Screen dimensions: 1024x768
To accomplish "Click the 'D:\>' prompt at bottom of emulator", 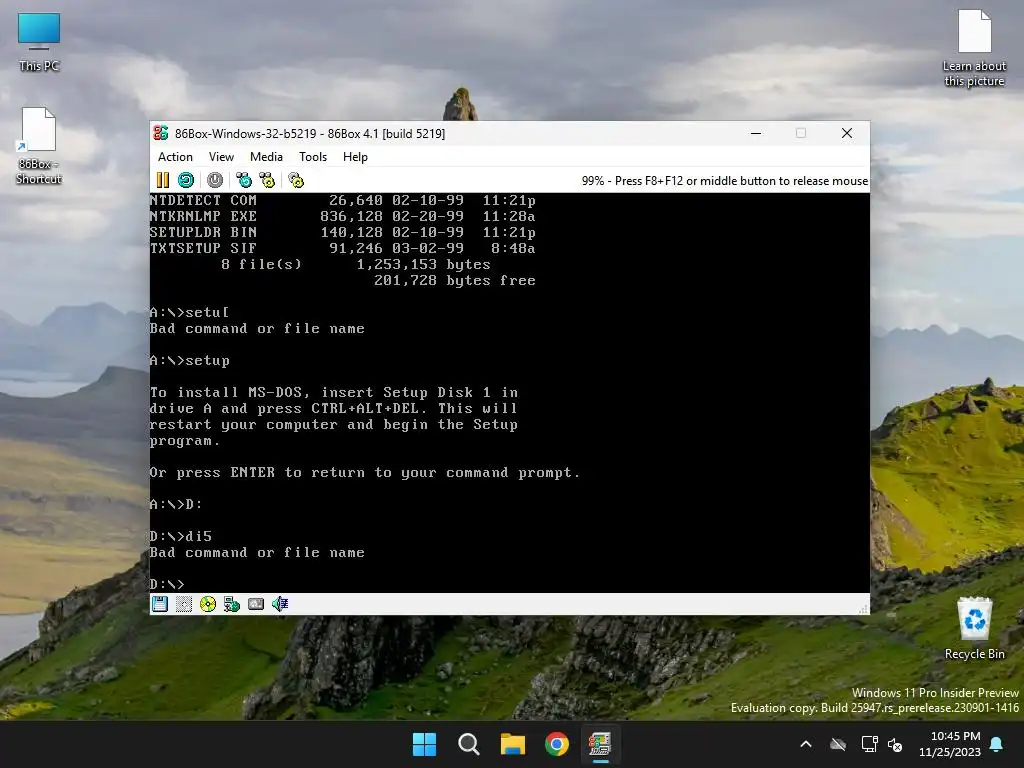I will [x=167, y=584].
